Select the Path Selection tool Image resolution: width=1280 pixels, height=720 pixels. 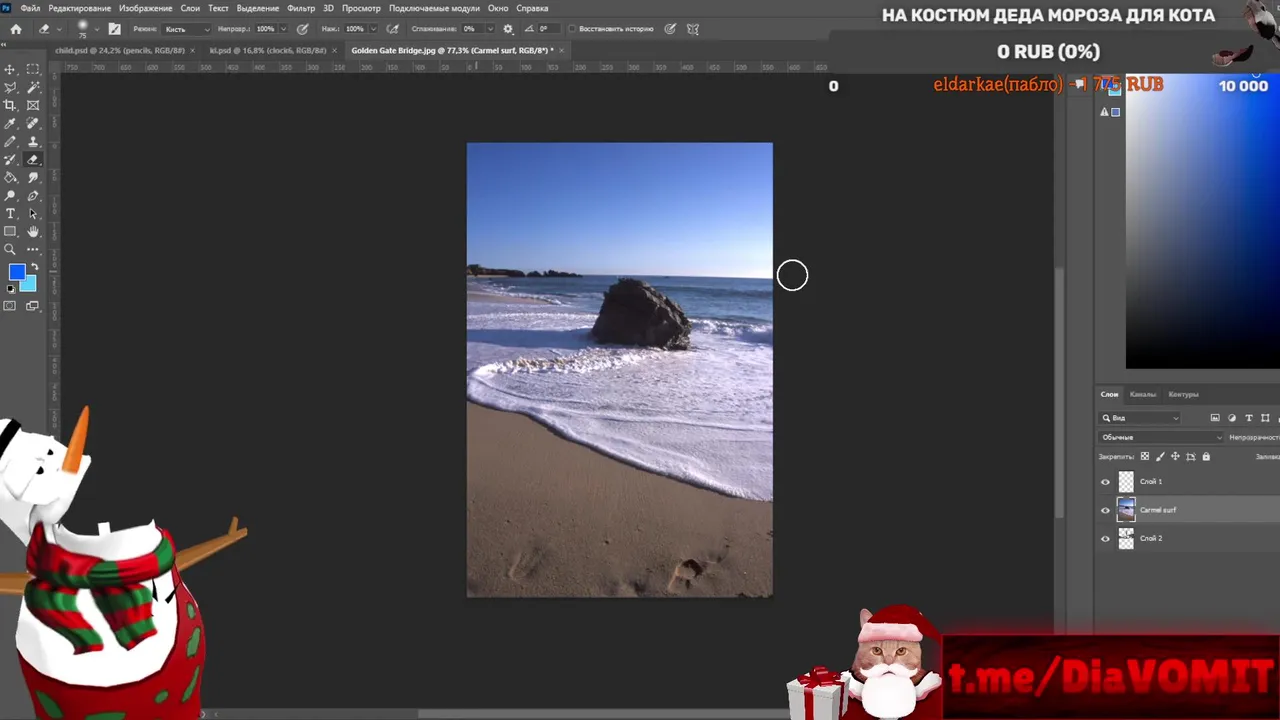33,214
